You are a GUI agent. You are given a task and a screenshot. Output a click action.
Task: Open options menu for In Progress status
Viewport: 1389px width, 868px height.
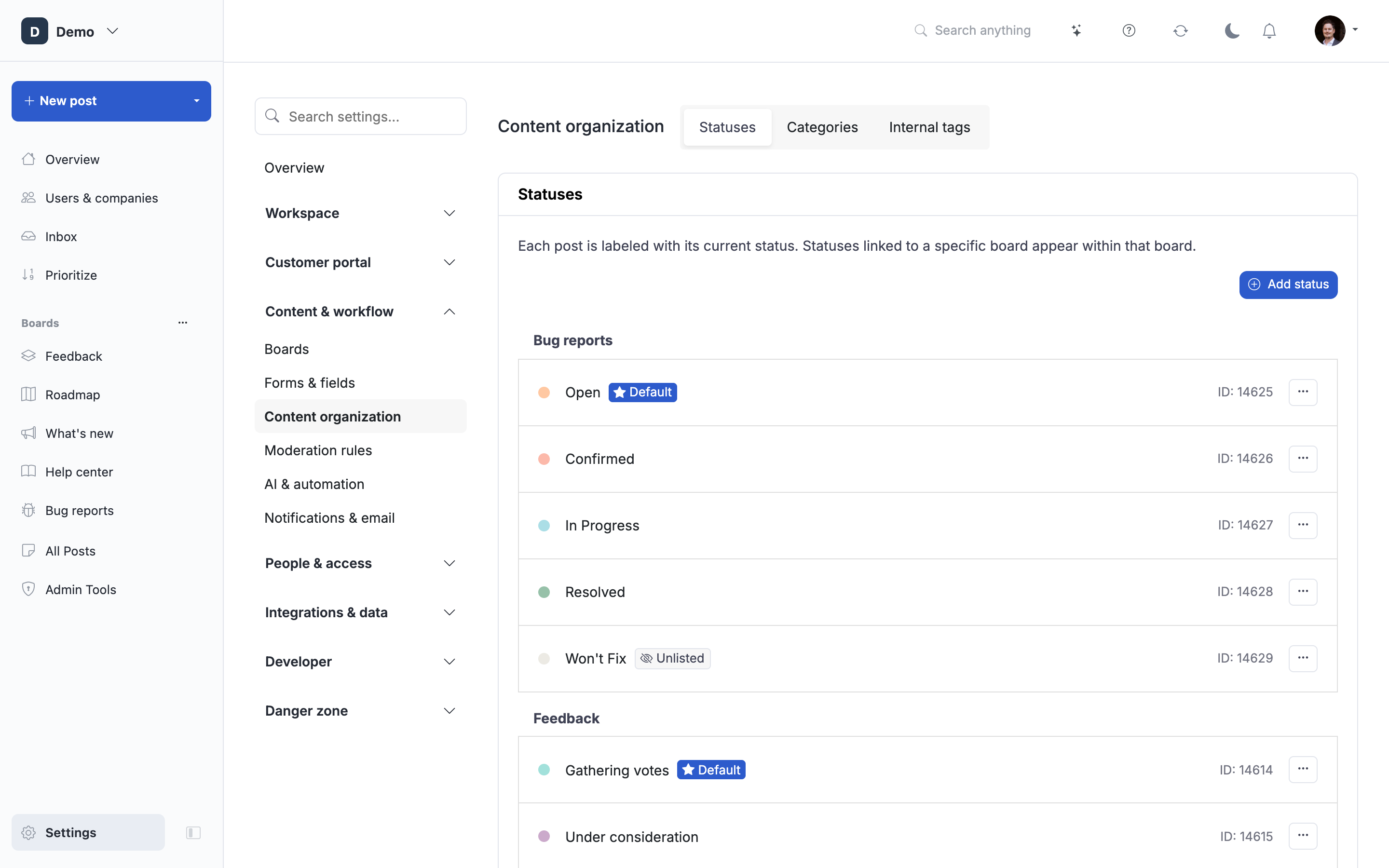pyautogui.click(x=1302, y=525)
